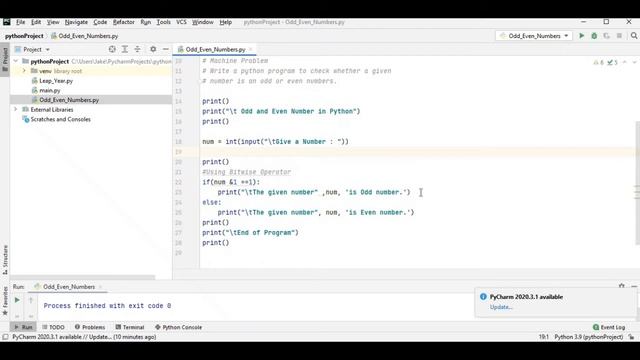Click the Project pane horizontal scrollbar
640x360 pixels.
[83, 277]
